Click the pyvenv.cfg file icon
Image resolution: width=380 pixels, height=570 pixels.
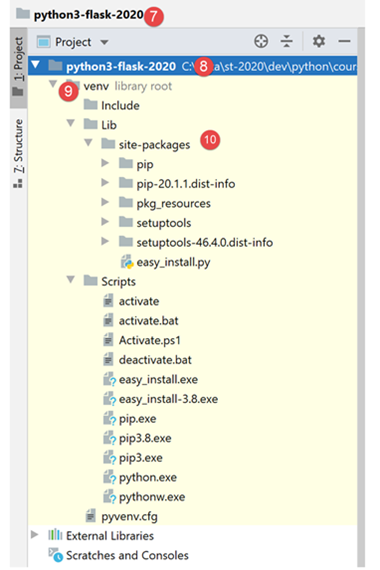coord(91,516)
